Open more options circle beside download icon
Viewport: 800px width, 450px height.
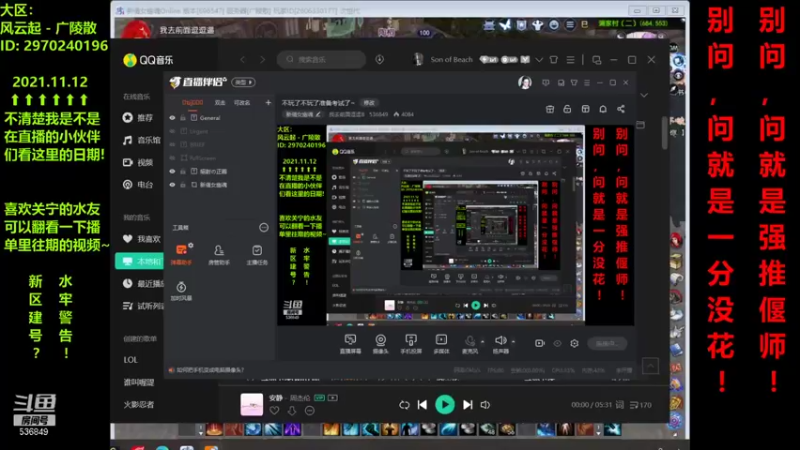tap(310, 411)
